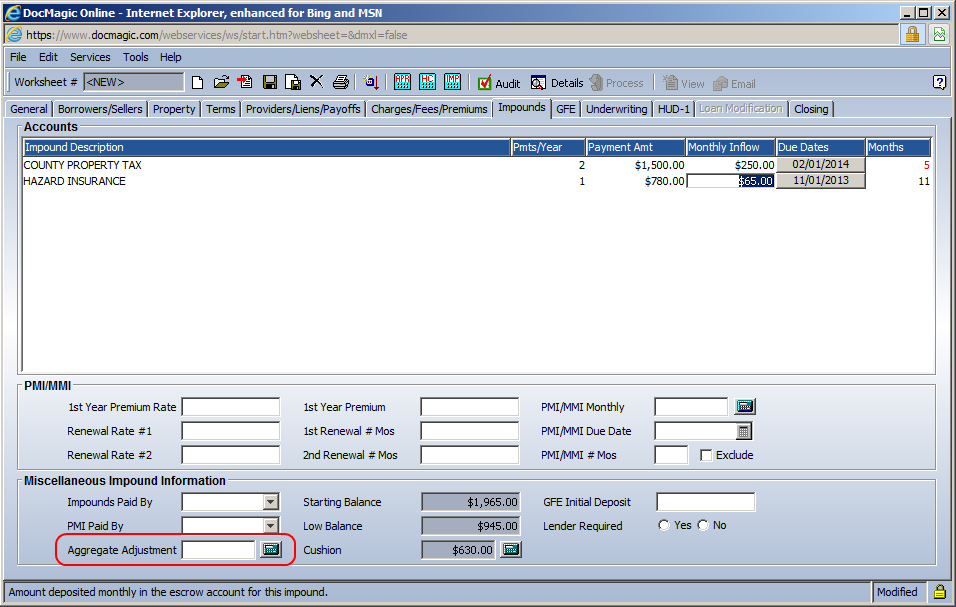
Task: Click the Pmts/Year column header
Action: (x=548, y=147)
